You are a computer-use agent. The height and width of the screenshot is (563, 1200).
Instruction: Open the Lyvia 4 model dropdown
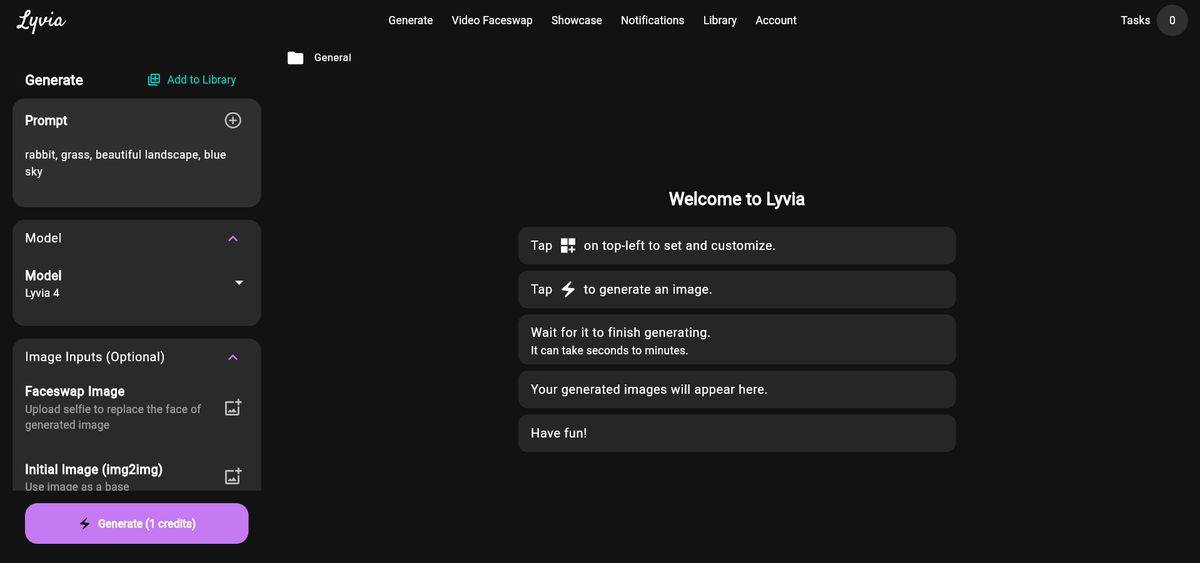pyautogui.click(x=239, y=283)
